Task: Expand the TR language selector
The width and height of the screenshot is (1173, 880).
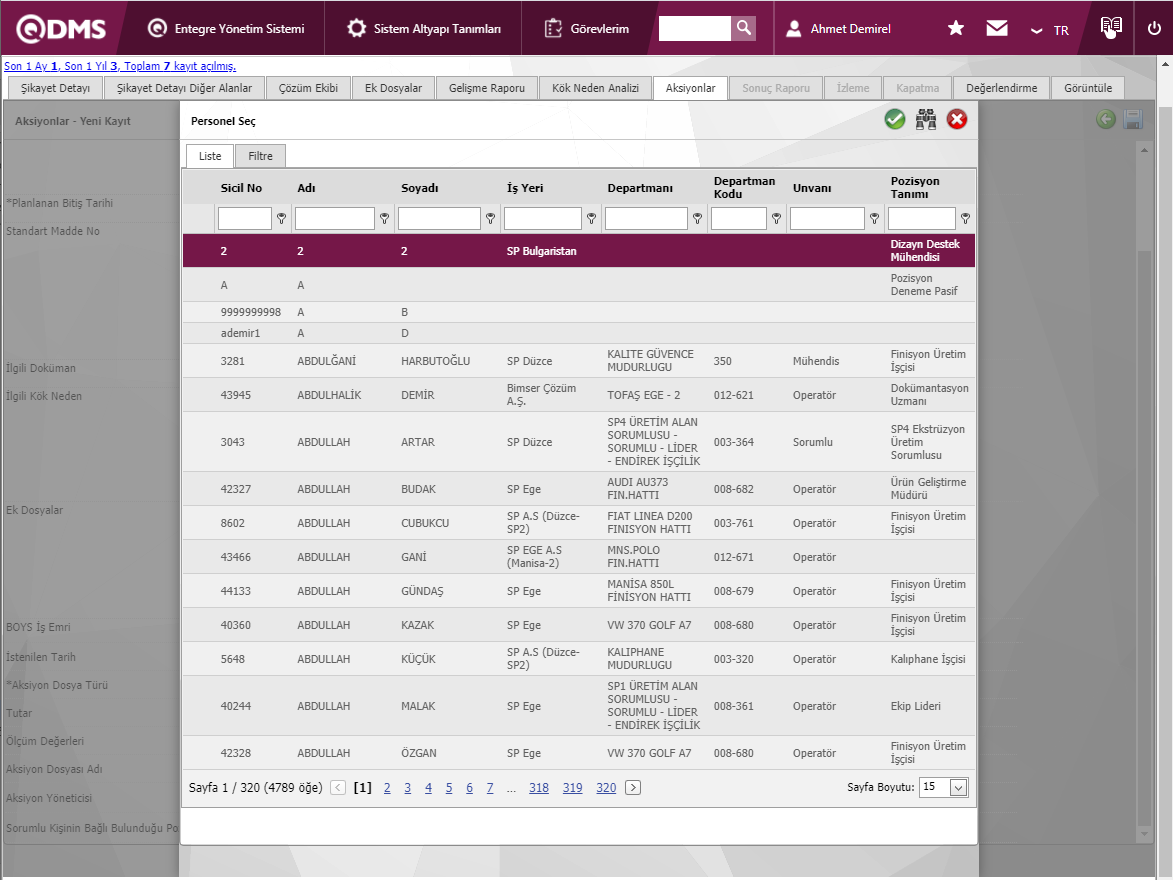Action: (1051, 30)
